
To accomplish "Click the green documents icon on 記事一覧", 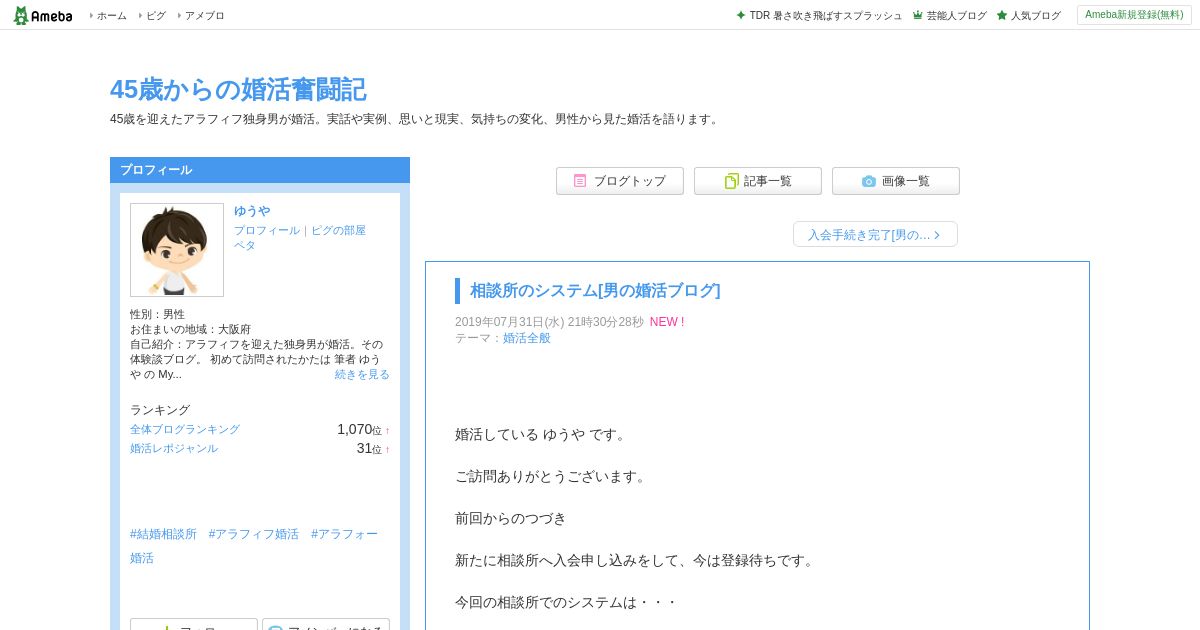I will (x=731, y=181).
